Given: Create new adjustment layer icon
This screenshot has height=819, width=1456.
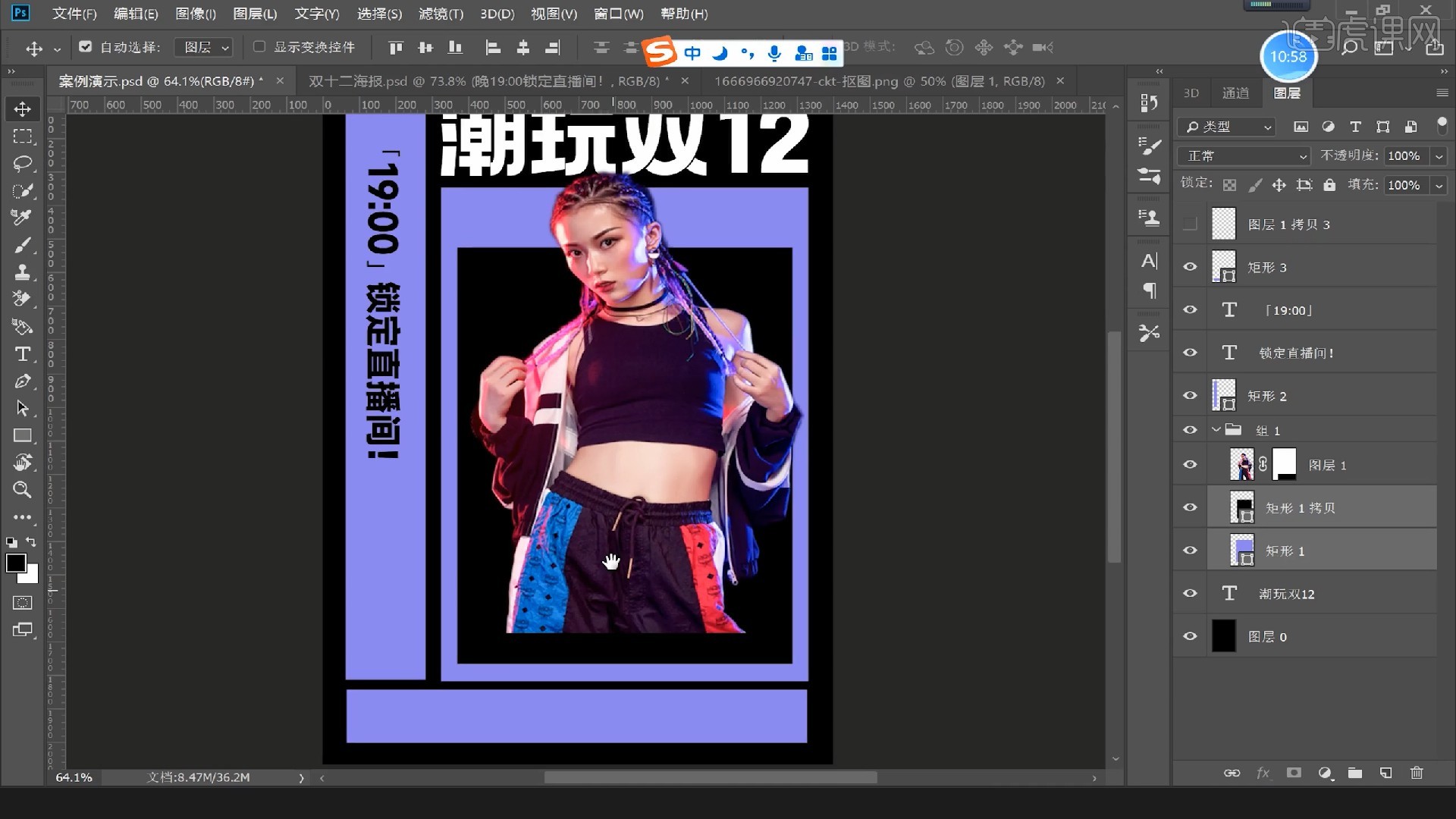Looking at the screenshot, I should click(x=1325, y=773).
